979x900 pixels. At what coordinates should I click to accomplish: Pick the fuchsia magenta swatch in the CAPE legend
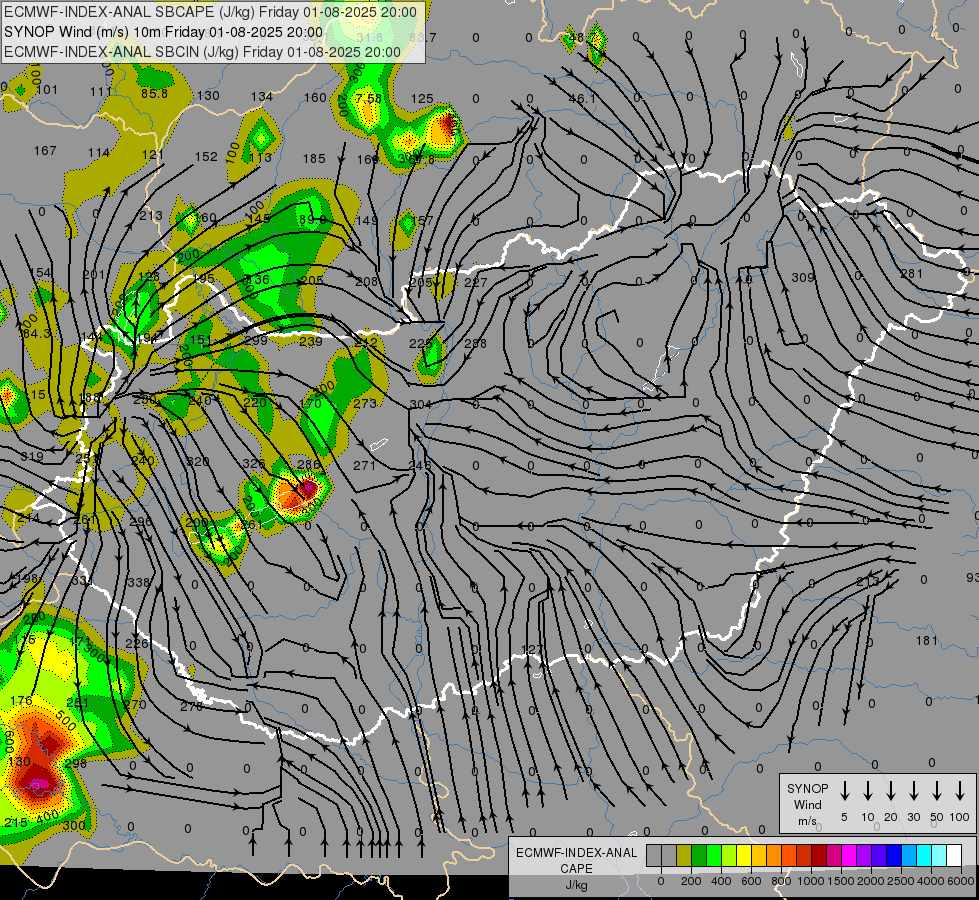[849, 856]
